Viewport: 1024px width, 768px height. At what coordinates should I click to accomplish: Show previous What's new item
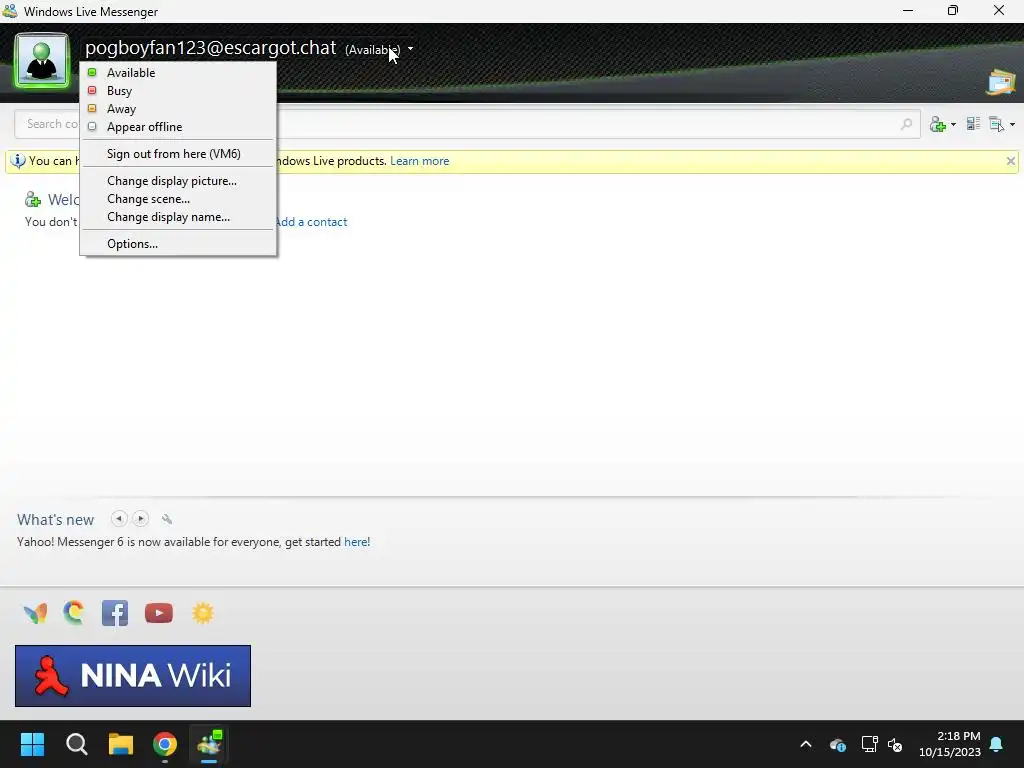tap(119, 519)
